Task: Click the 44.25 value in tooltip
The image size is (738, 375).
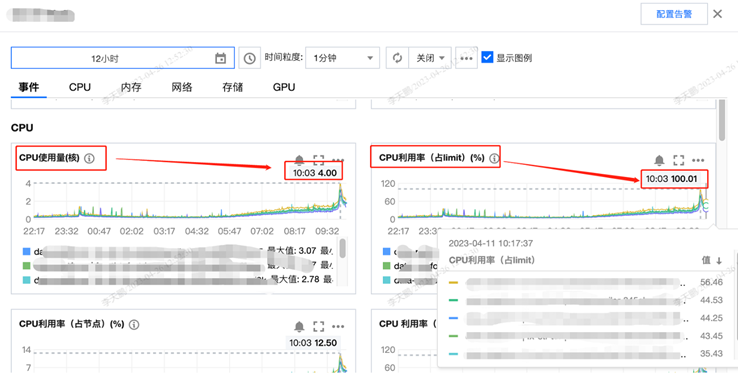Action: click(711, 318)
